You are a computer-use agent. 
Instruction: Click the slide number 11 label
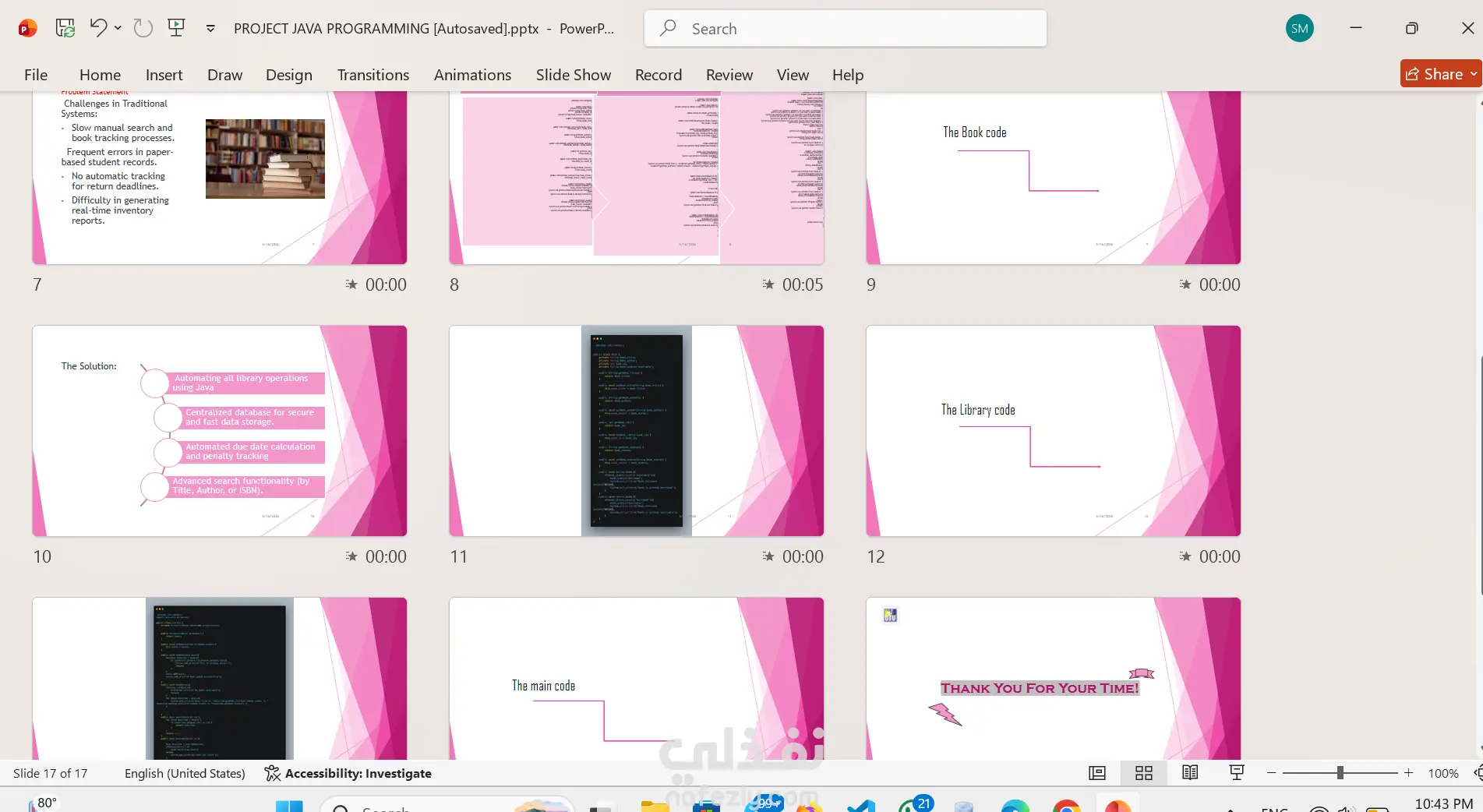coord(459,556)
